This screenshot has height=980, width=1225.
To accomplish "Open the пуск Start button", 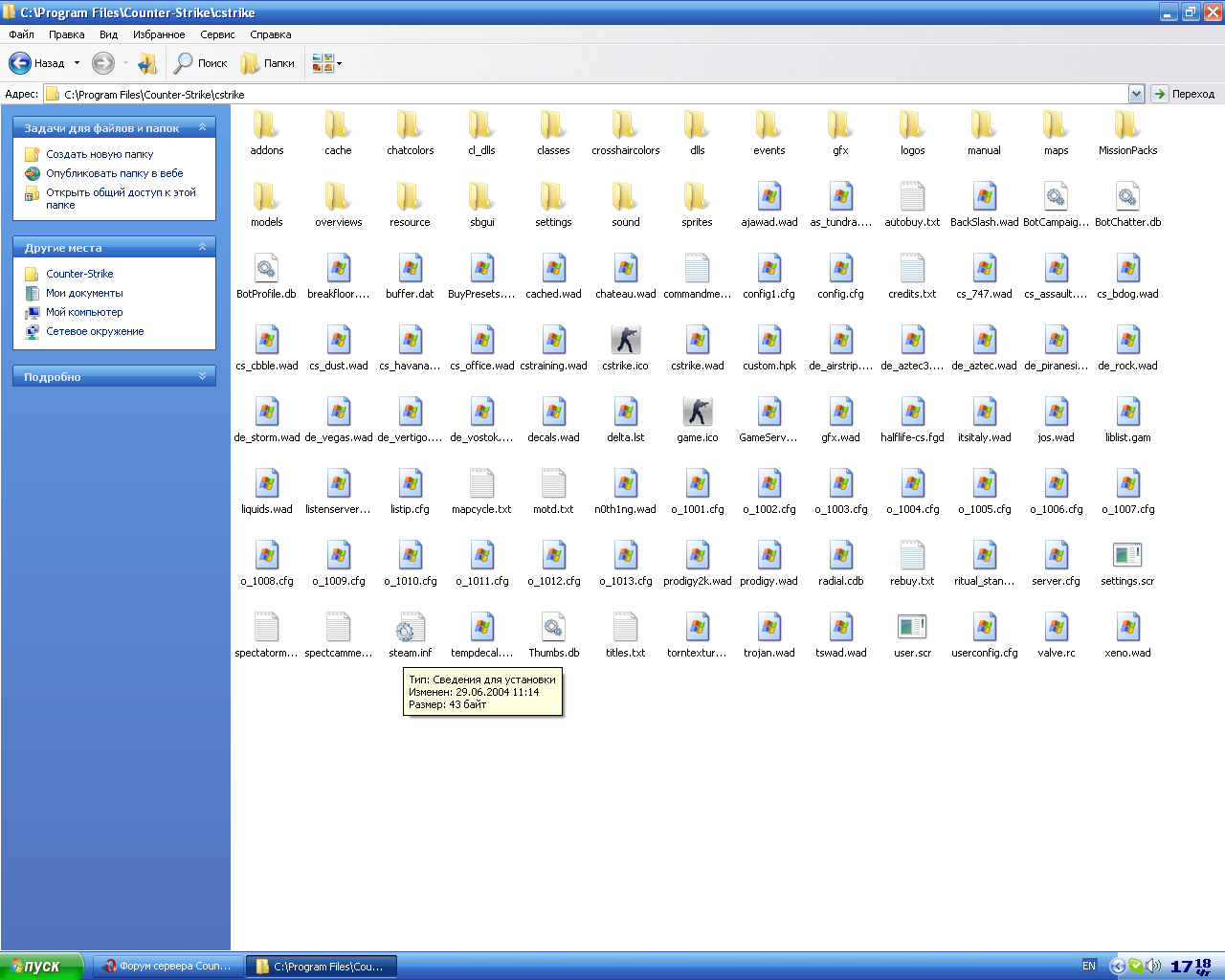I will point(42,967).
